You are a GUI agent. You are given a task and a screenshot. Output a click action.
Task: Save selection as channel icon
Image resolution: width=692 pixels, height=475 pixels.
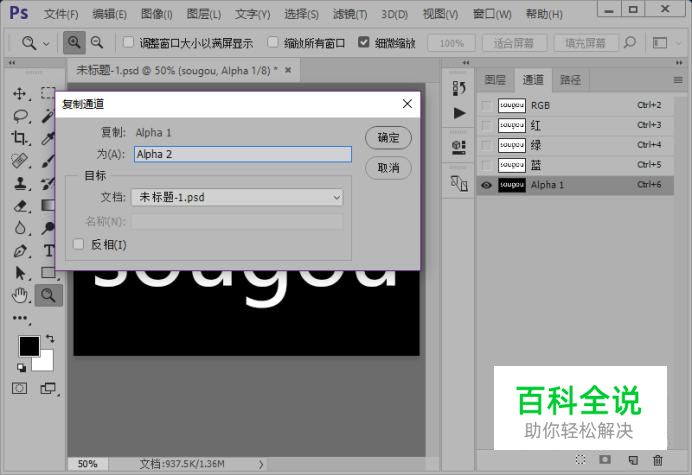(605, 460)
